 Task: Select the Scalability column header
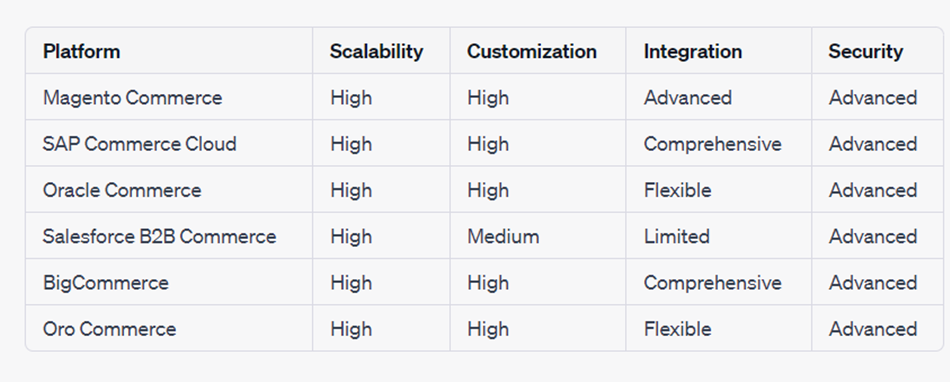[376, 51]
